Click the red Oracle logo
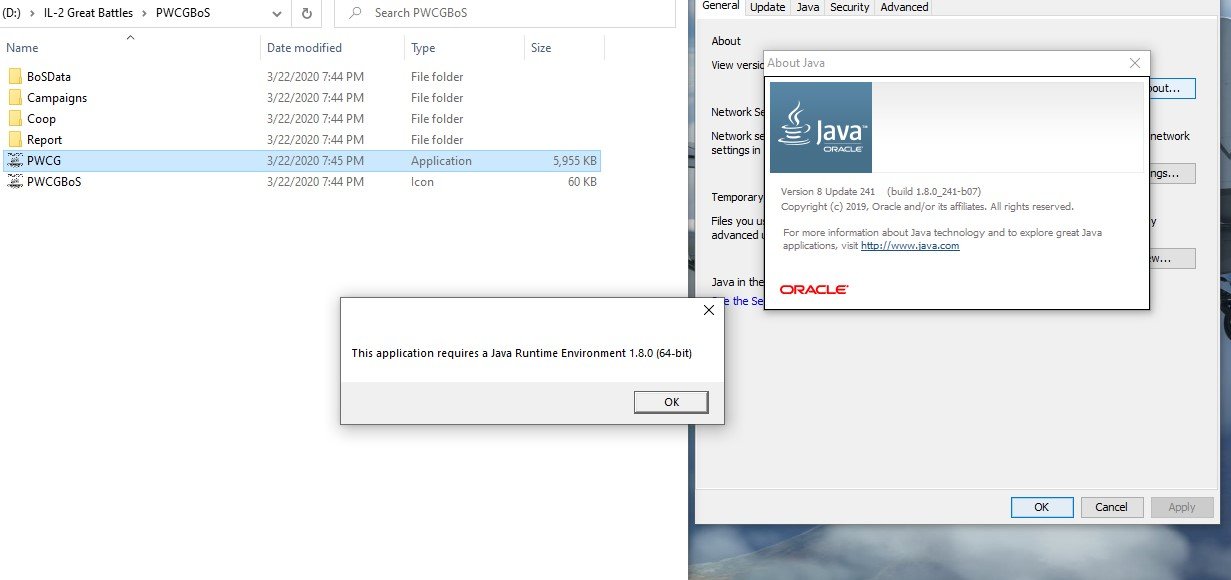This screenshot has height=580, width=1231. [x=814, y=289]
